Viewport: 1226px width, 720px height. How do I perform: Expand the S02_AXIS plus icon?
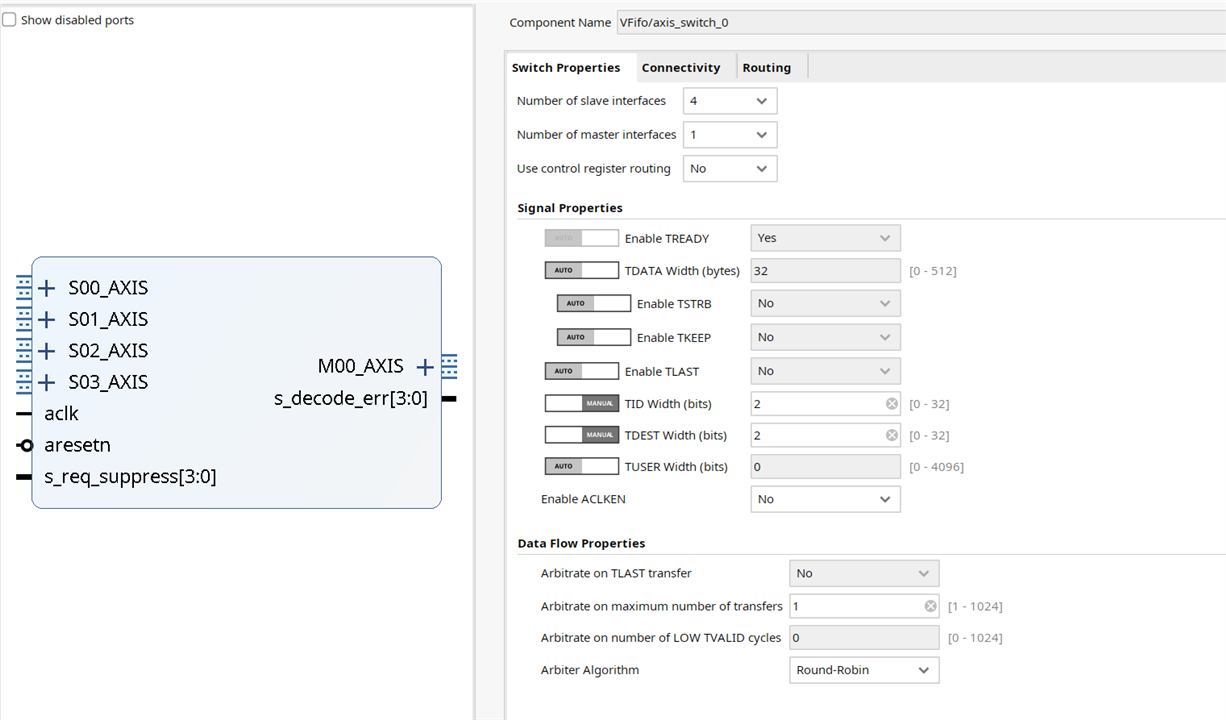click(46, 351)
